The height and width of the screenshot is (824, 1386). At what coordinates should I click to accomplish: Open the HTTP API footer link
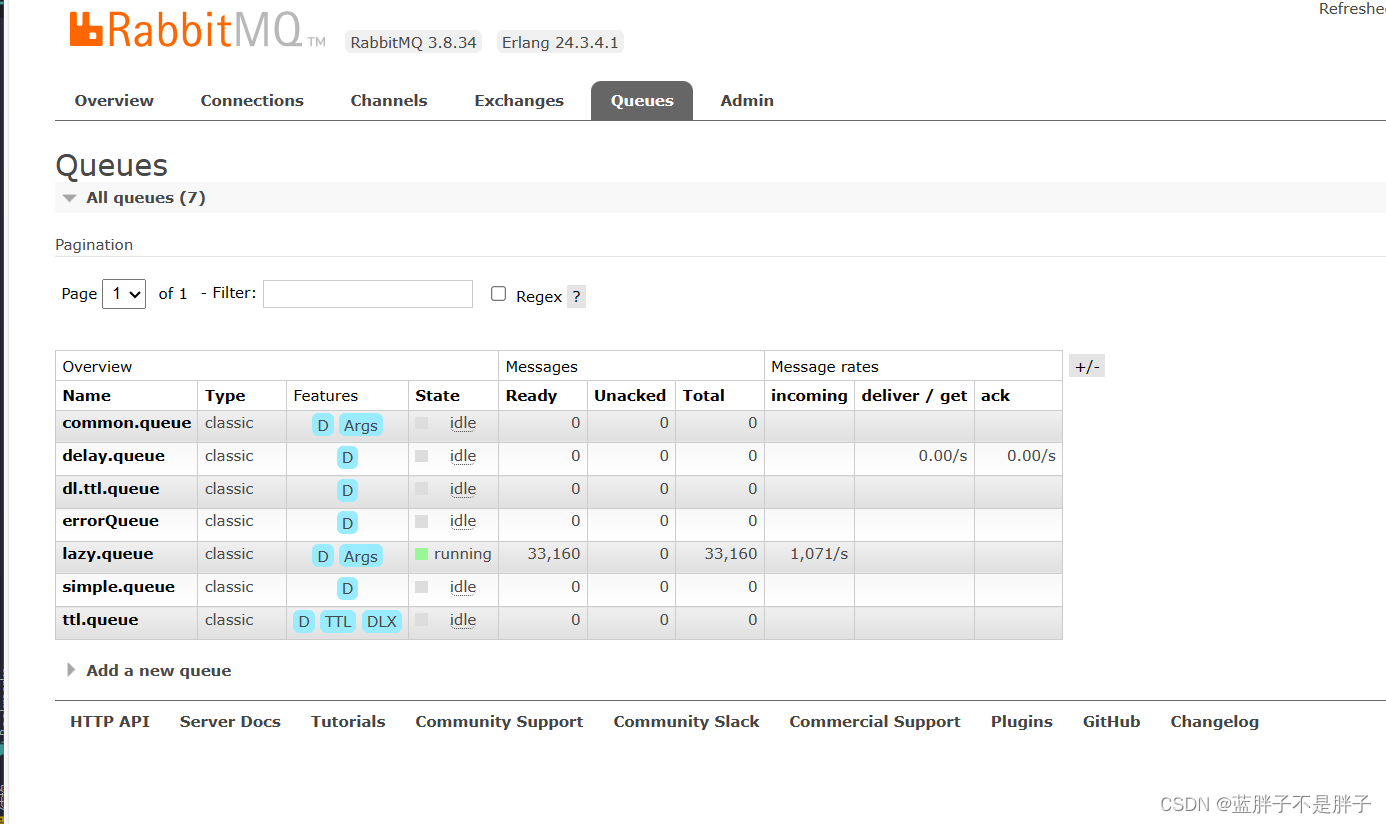click(x=110, y=721)
